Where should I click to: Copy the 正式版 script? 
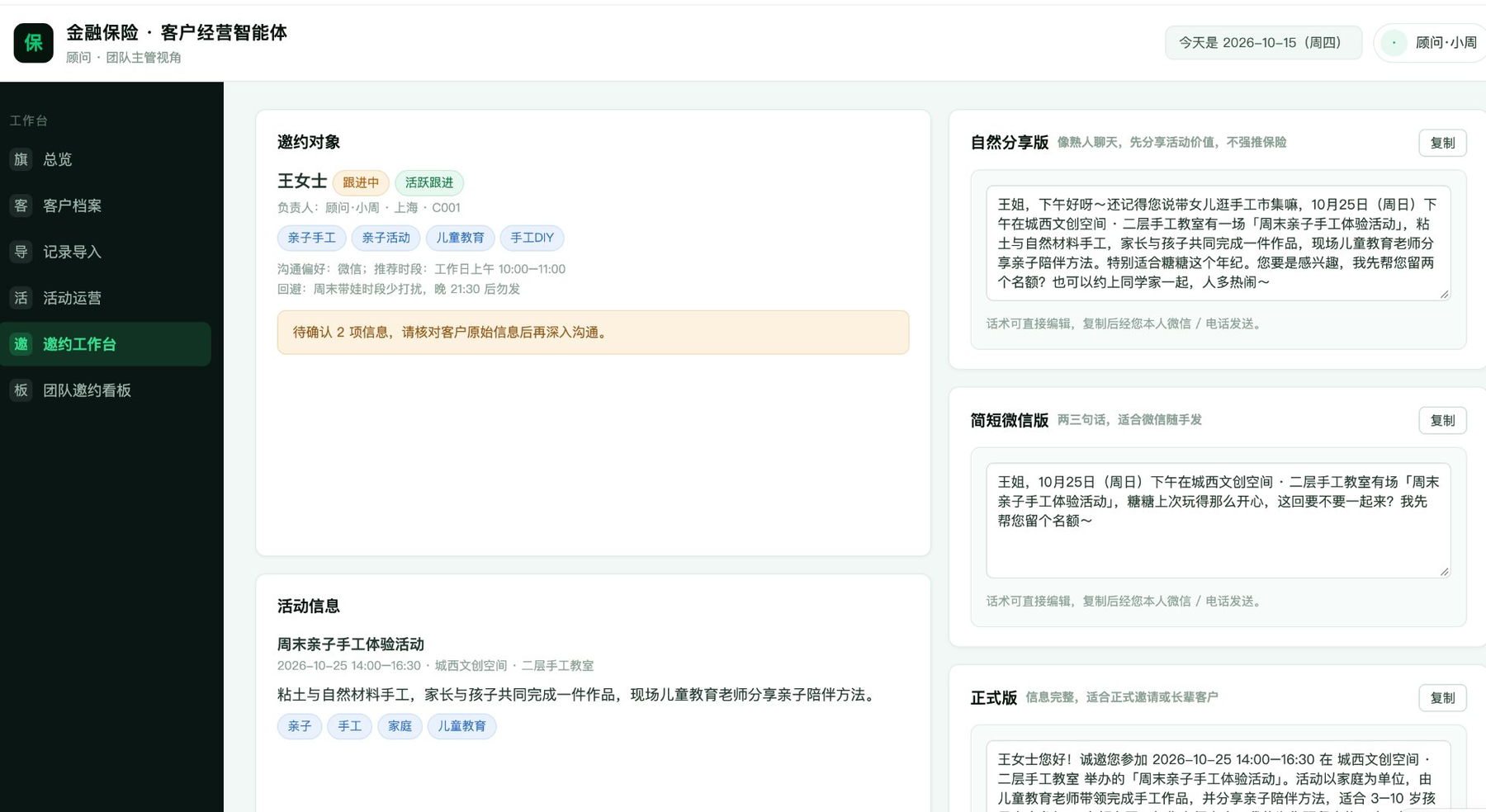click(x=1442, y=697)
